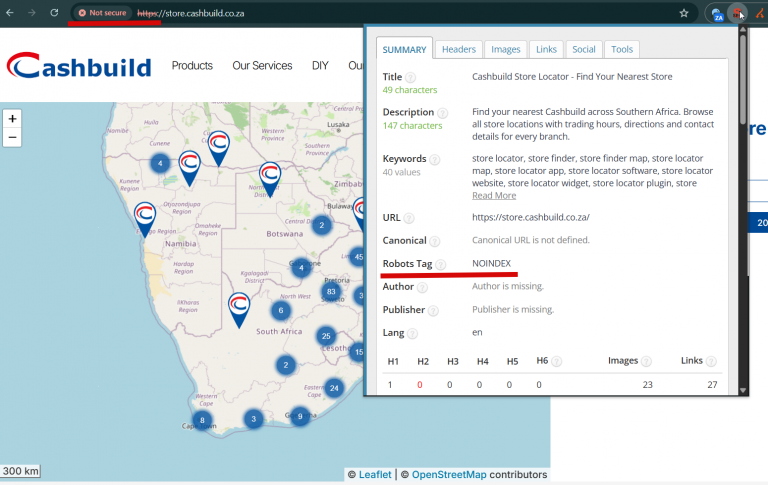Screen dimensions: 768x485
Task: Select the SUMMARY tab
Action: (404, 49)
